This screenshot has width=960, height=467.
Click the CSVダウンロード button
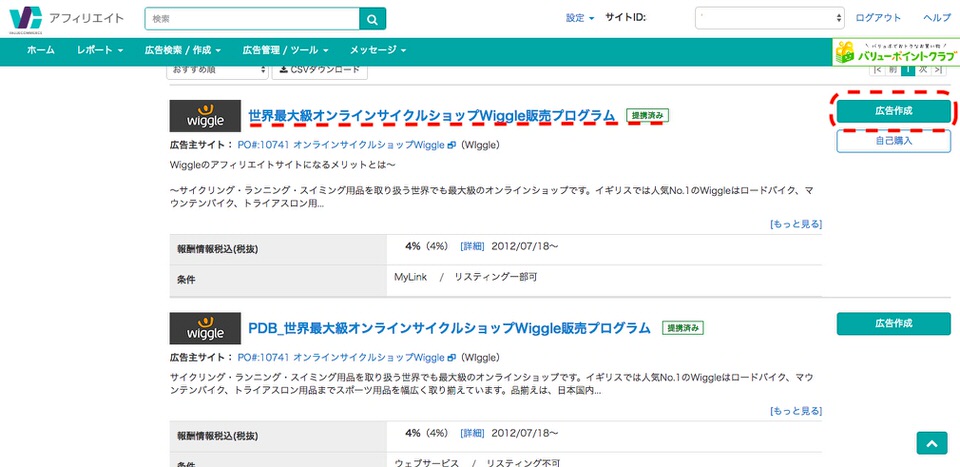point(320,70)
